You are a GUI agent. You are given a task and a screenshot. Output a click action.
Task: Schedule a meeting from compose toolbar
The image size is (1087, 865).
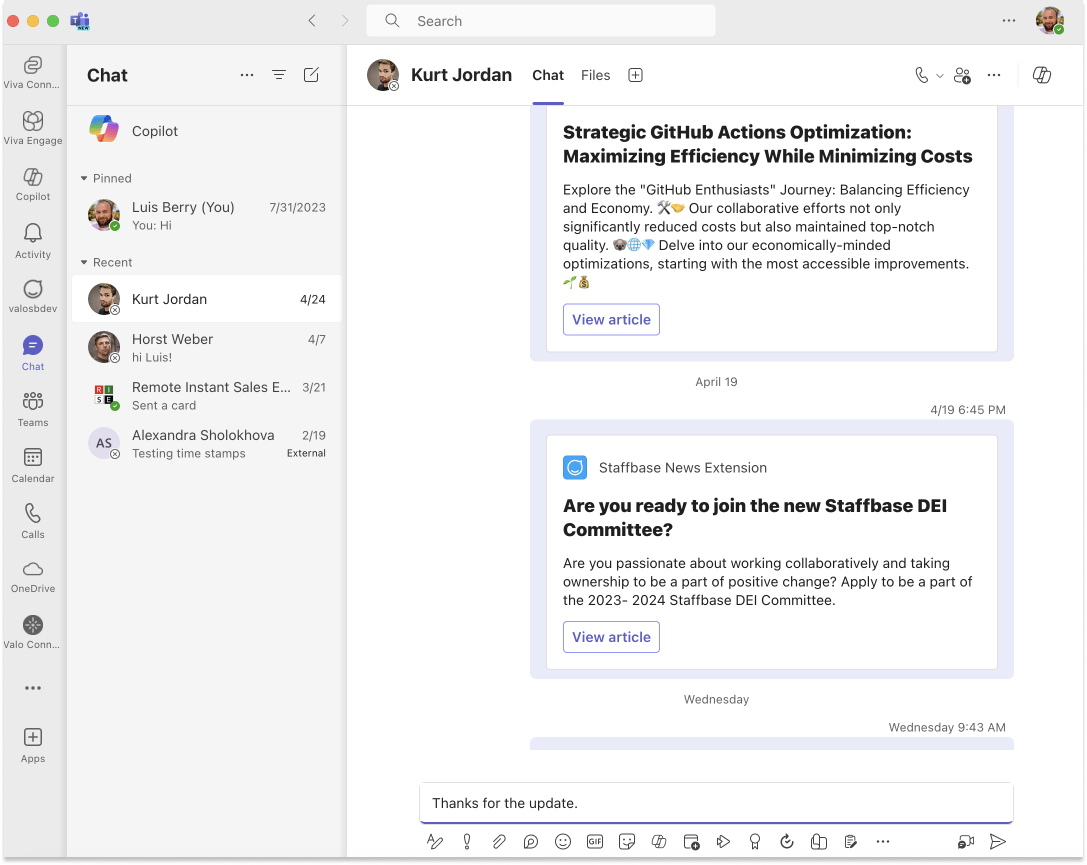coord(691,841)
